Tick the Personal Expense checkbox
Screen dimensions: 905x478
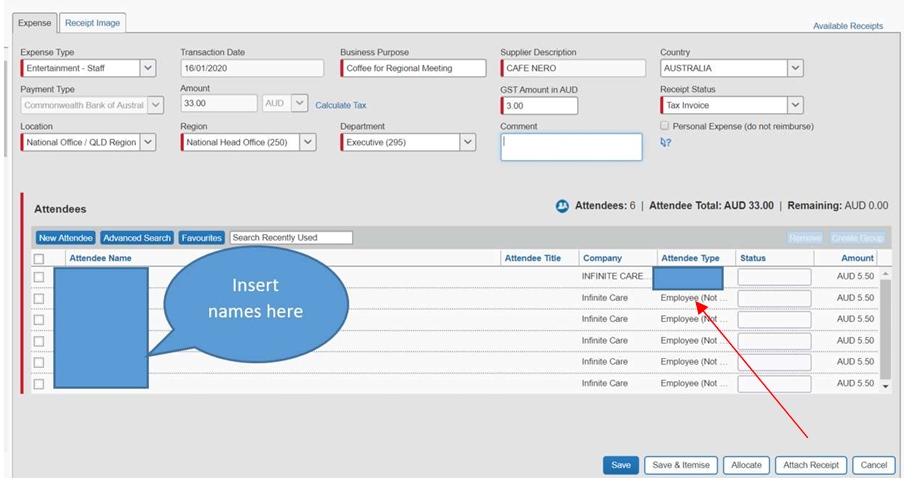[x=664, y=126]
